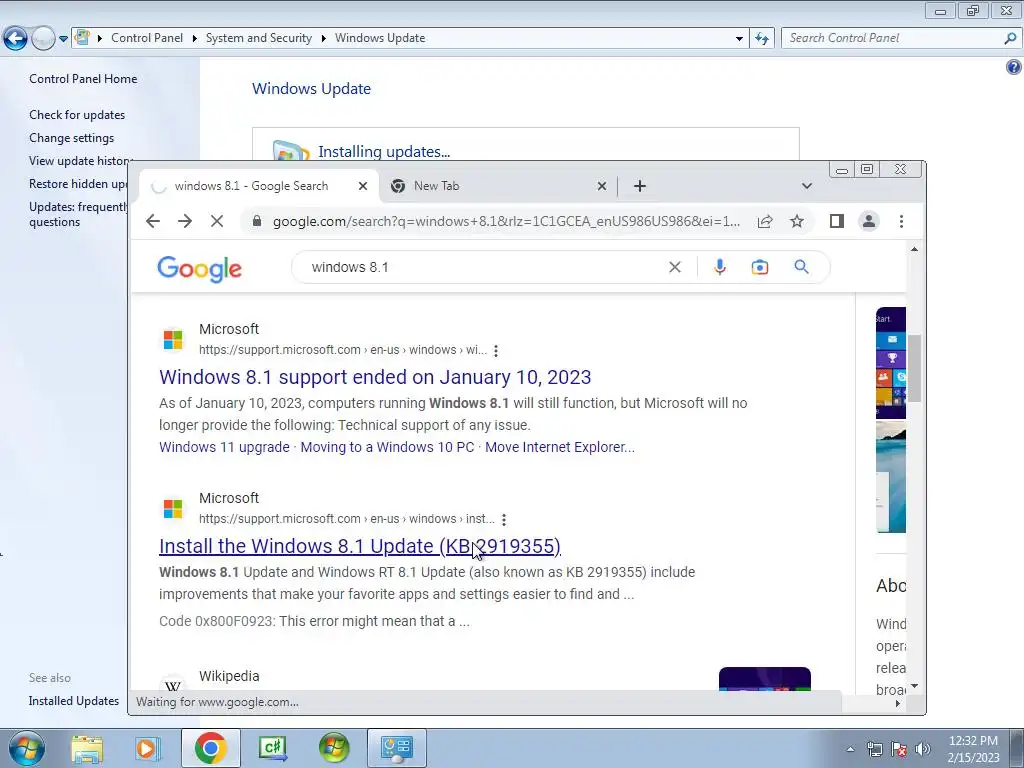Open the Chrome tab search chevron
The image size is (1024, 768).
click(807, 186)
